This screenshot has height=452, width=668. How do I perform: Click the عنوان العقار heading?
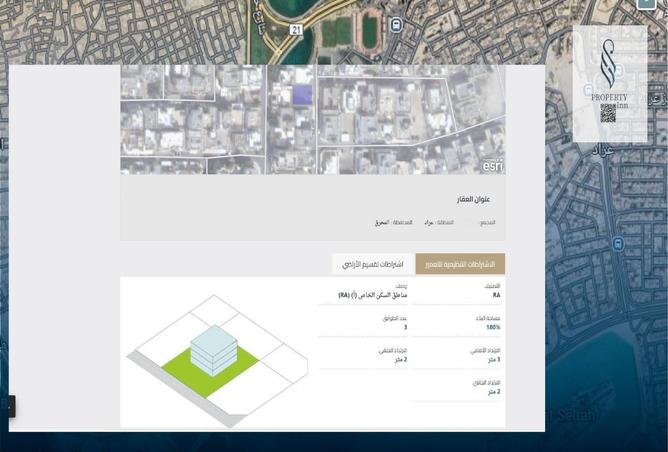[x=474, y=199]
